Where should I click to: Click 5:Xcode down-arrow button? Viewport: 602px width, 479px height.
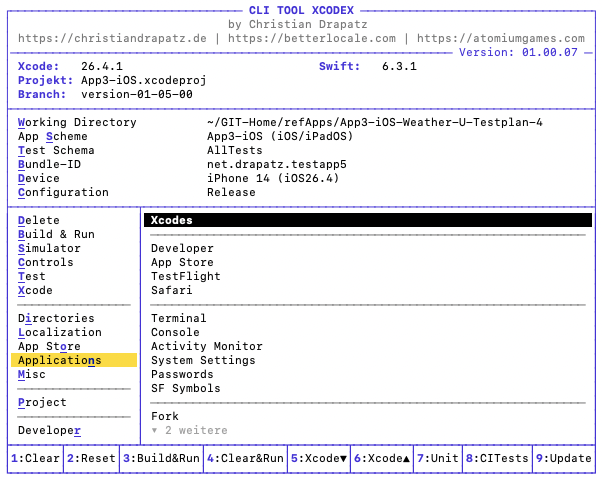[x=319, y=458]
